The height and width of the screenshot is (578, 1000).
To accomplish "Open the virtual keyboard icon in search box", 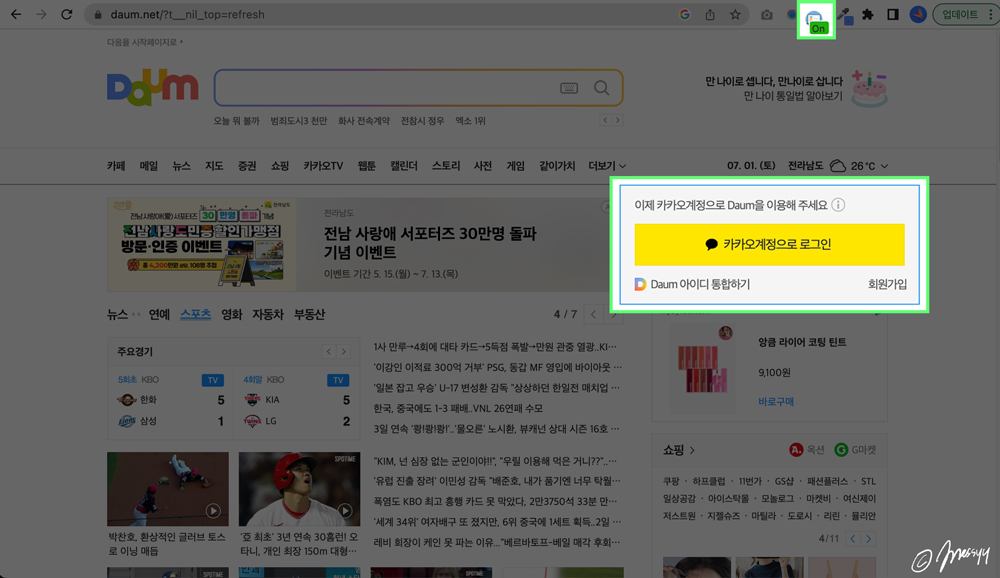I will 569,88.
